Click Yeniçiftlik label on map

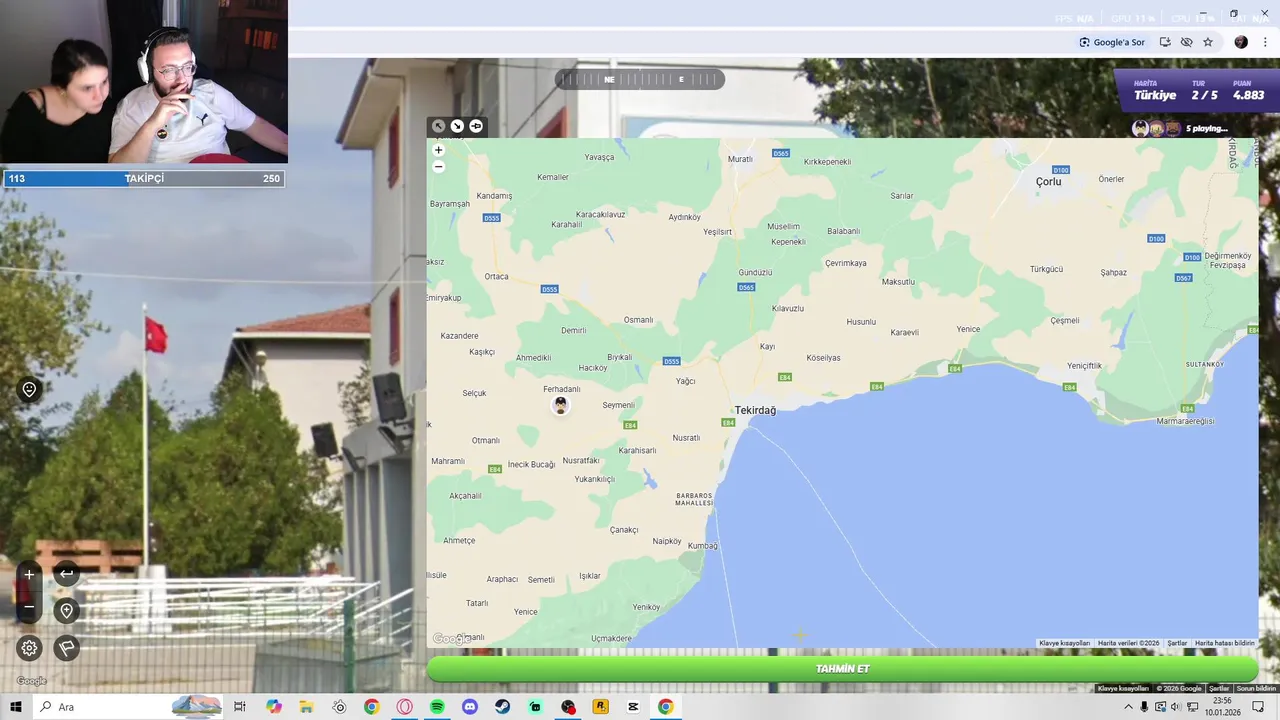point(1084,366)
